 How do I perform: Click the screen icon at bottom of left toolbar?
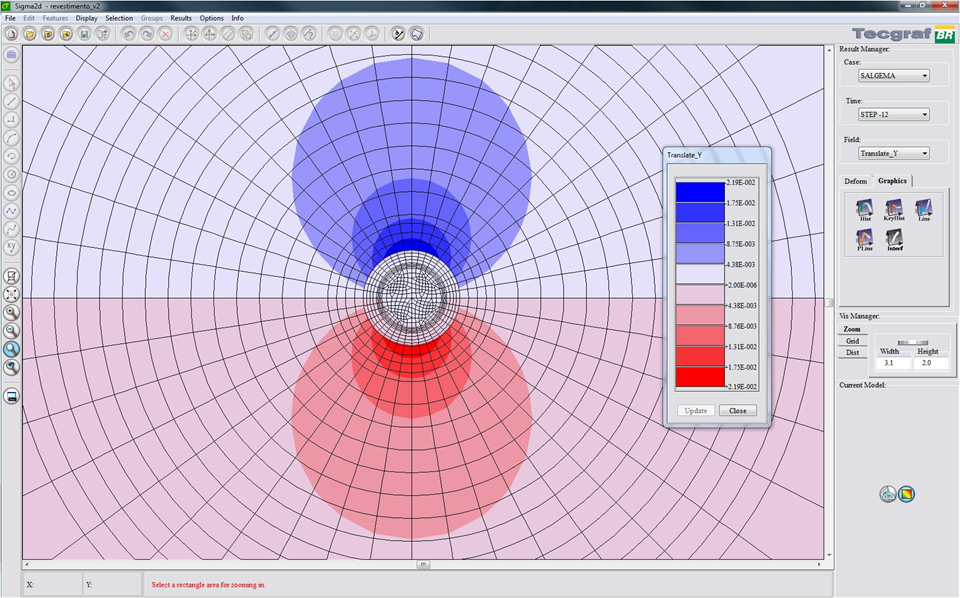pyautogui.click(x=12, y=397)
